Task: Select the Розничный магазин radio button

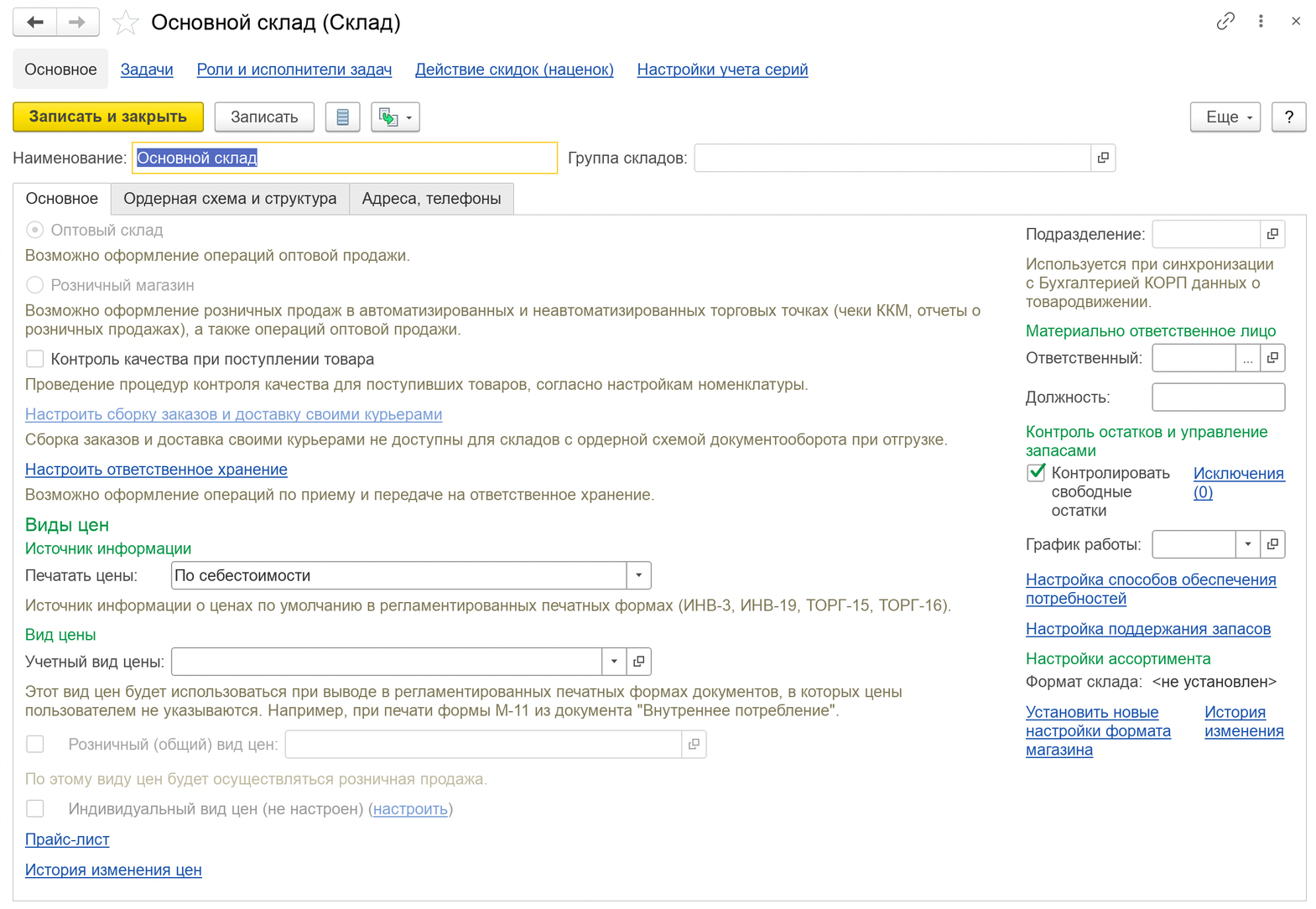Action: [34, 285]
